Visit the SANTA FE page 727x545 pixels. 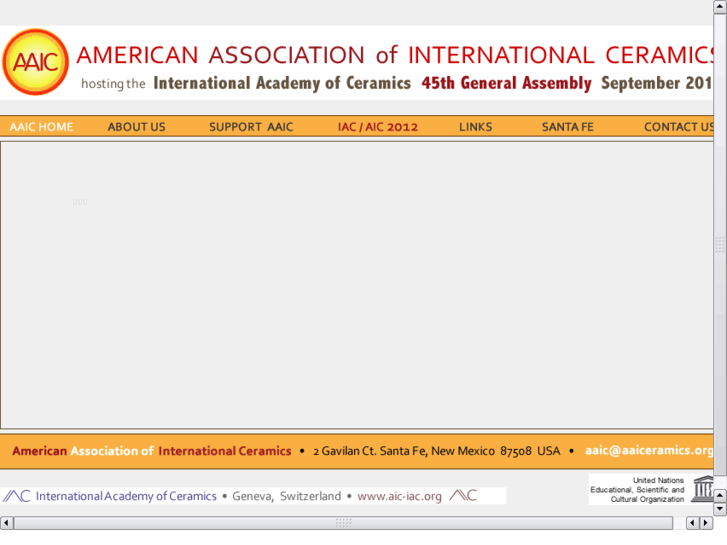coord(568,127)
